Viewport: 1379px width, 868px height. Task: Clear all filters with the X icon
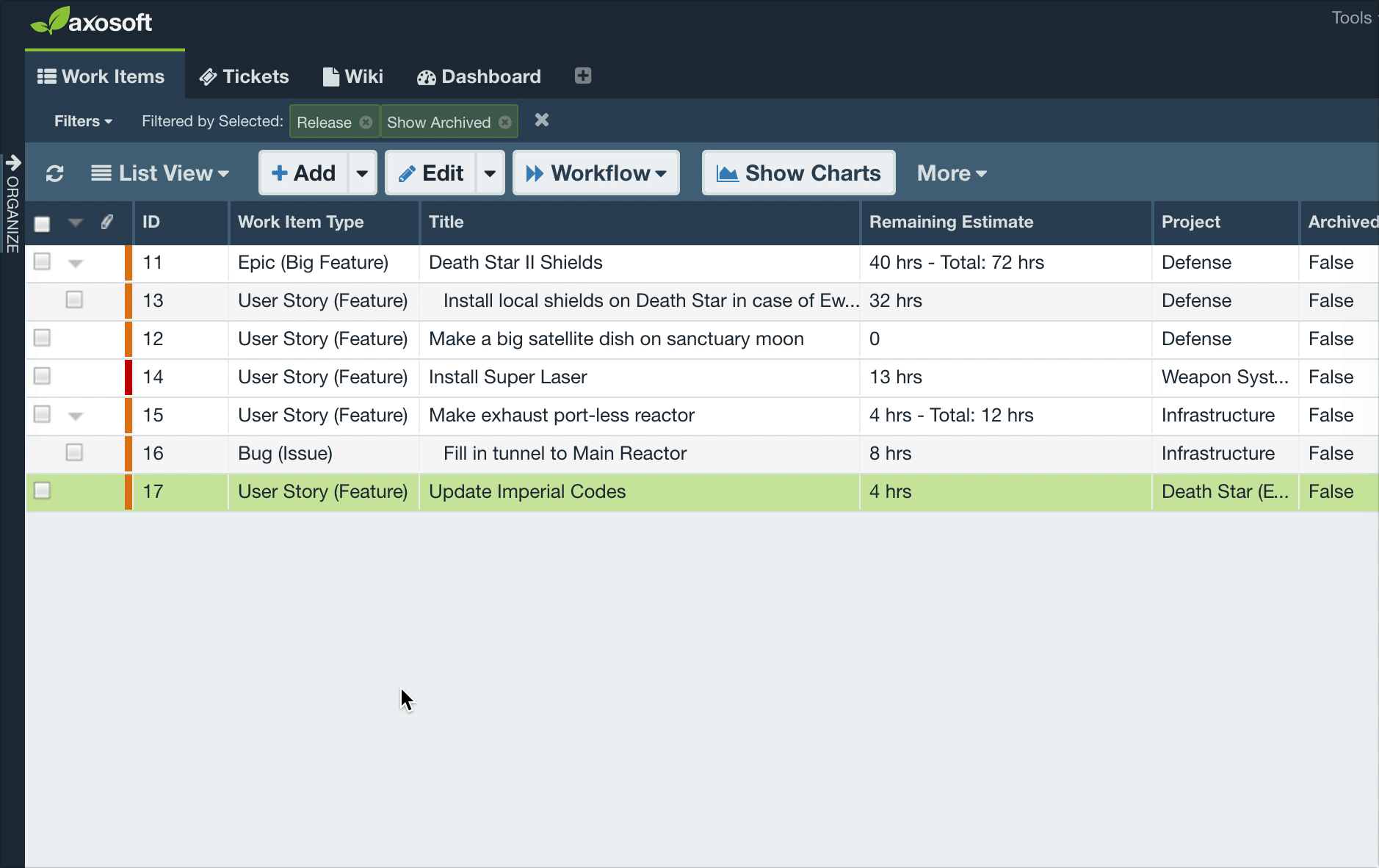pos(542,120)
